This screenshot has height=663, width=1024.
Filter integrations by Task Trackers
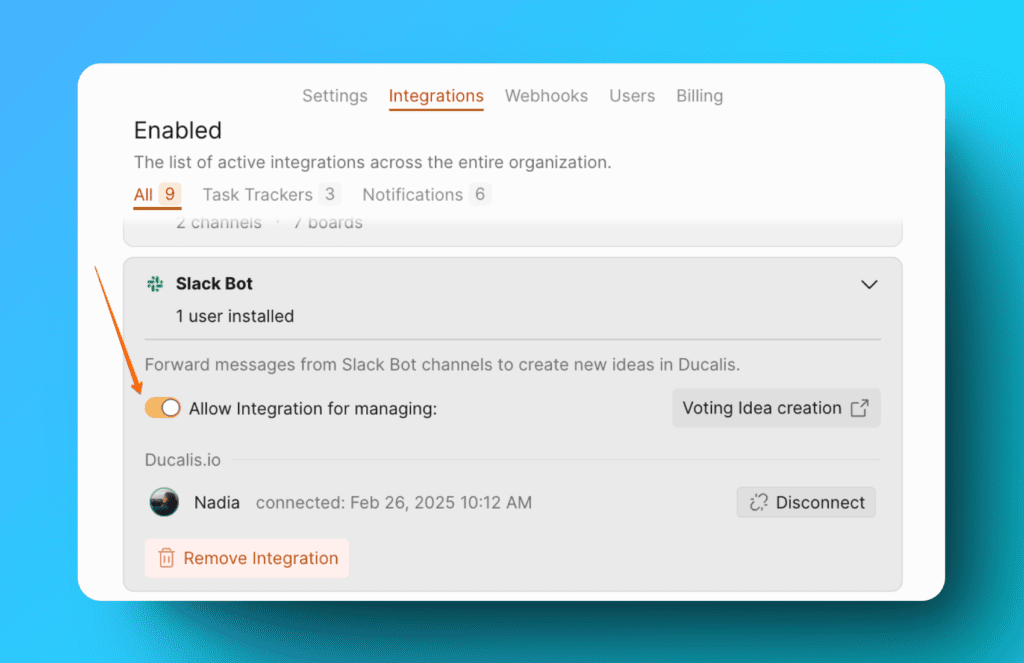pos(257,195)
